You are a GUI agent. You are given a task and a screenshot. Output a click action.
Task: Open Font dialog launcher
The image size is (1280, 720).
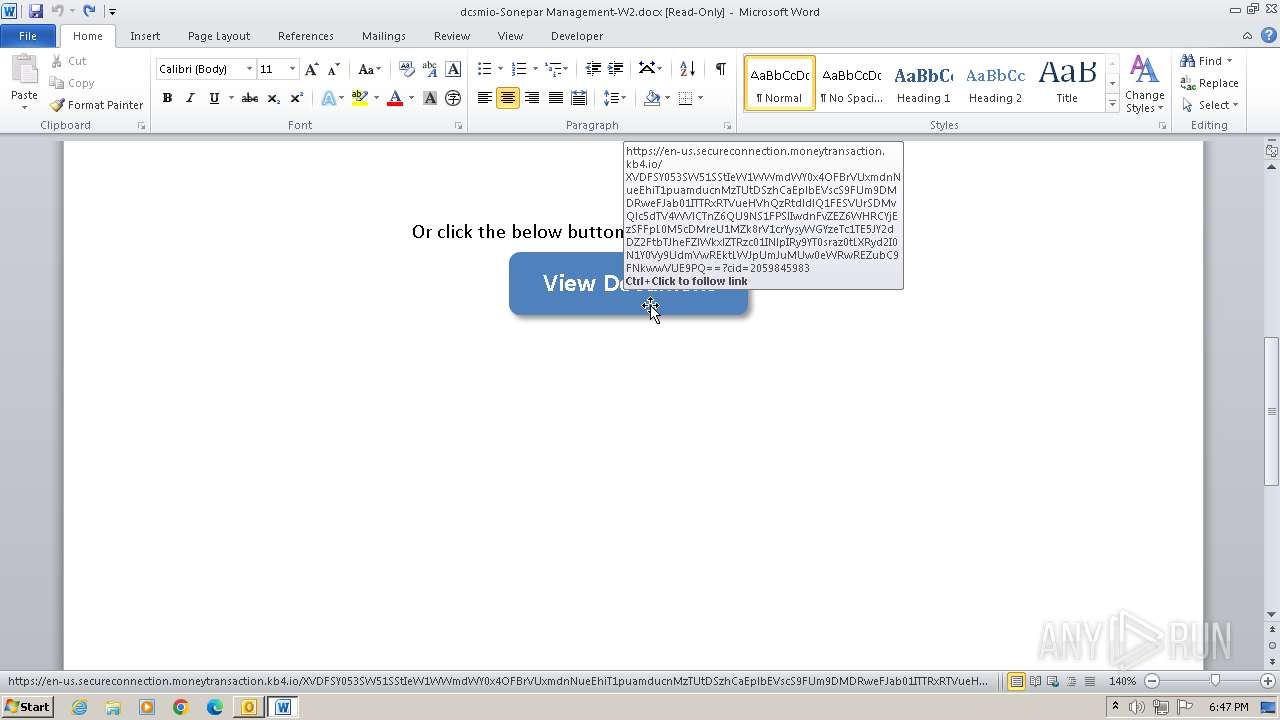[x=458, y=126]
